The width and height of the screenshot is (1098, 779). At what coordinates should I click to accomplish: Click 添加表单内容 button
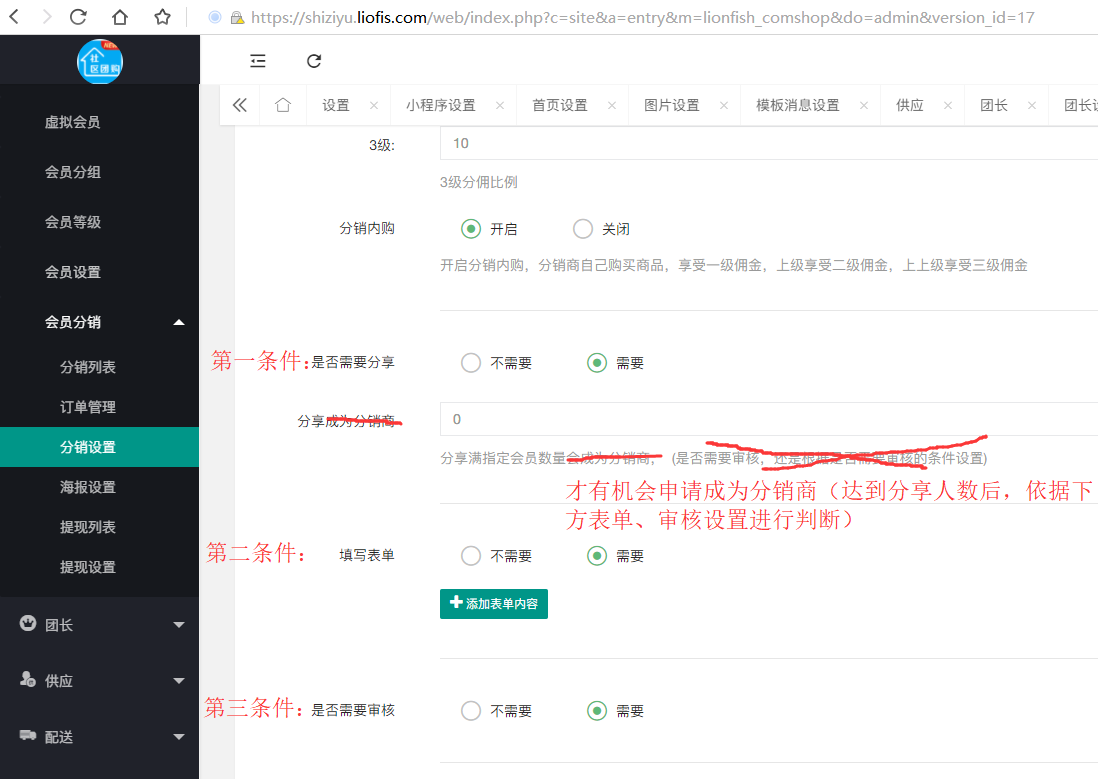click(x=494, y=604)
